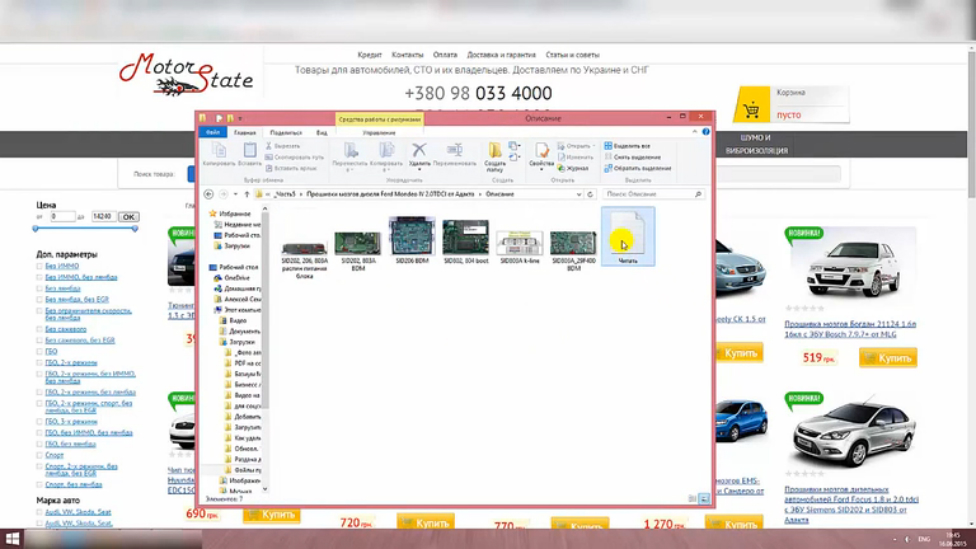The height and width of the screenshot is (549, 976).
Task: Switch to the Поделиться ribbon tab
Action: tap(286, 133)
